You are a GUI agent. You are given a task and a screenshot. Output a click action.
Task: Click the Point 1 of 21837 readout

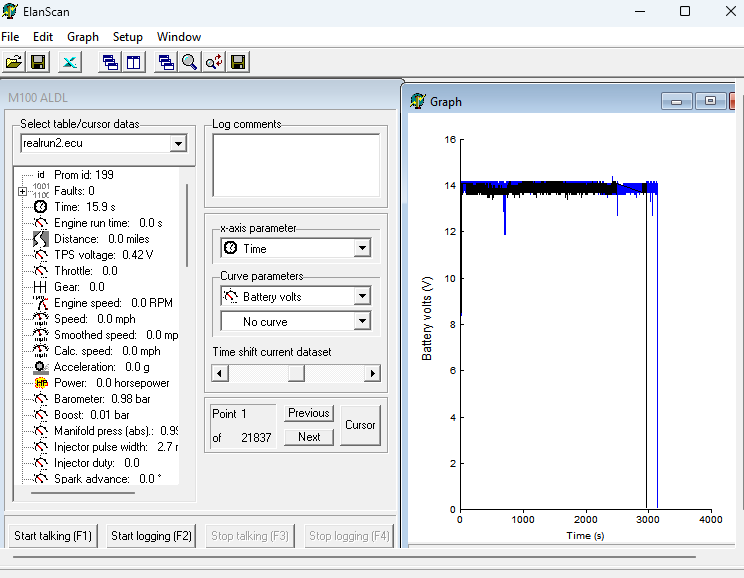(242, 426)
